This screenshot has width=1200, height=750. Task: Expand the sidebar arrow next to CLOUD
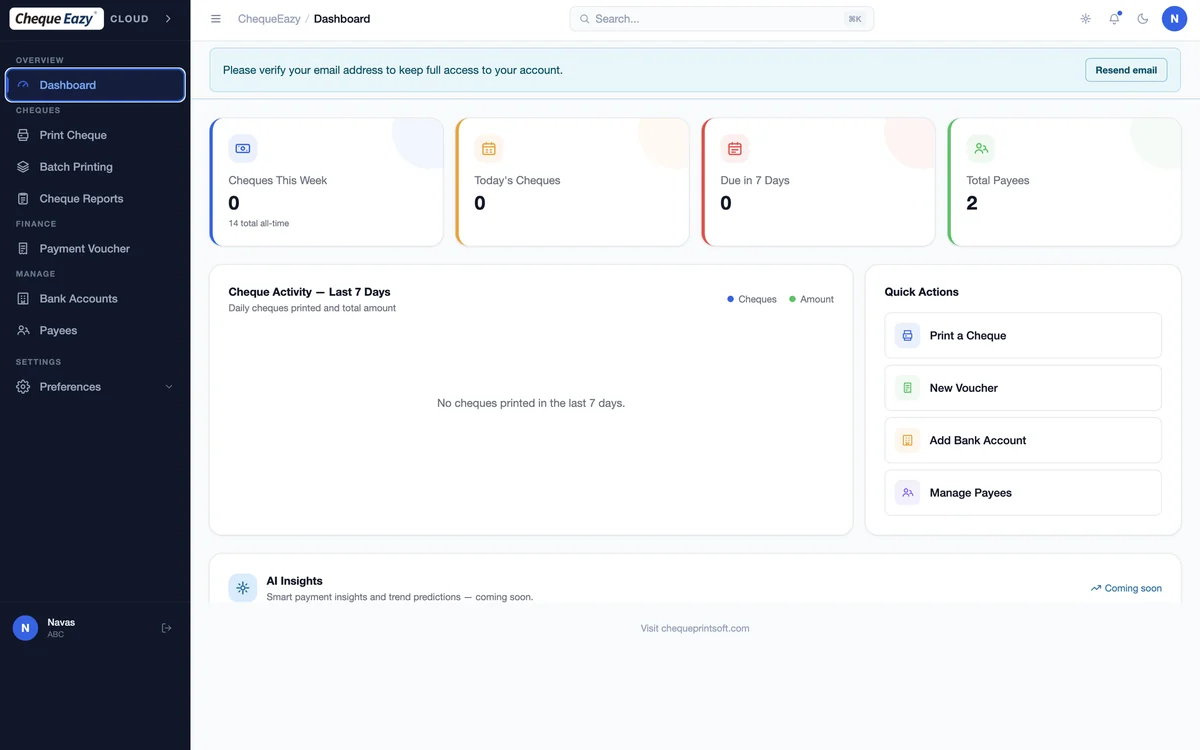tap(168, 18)
